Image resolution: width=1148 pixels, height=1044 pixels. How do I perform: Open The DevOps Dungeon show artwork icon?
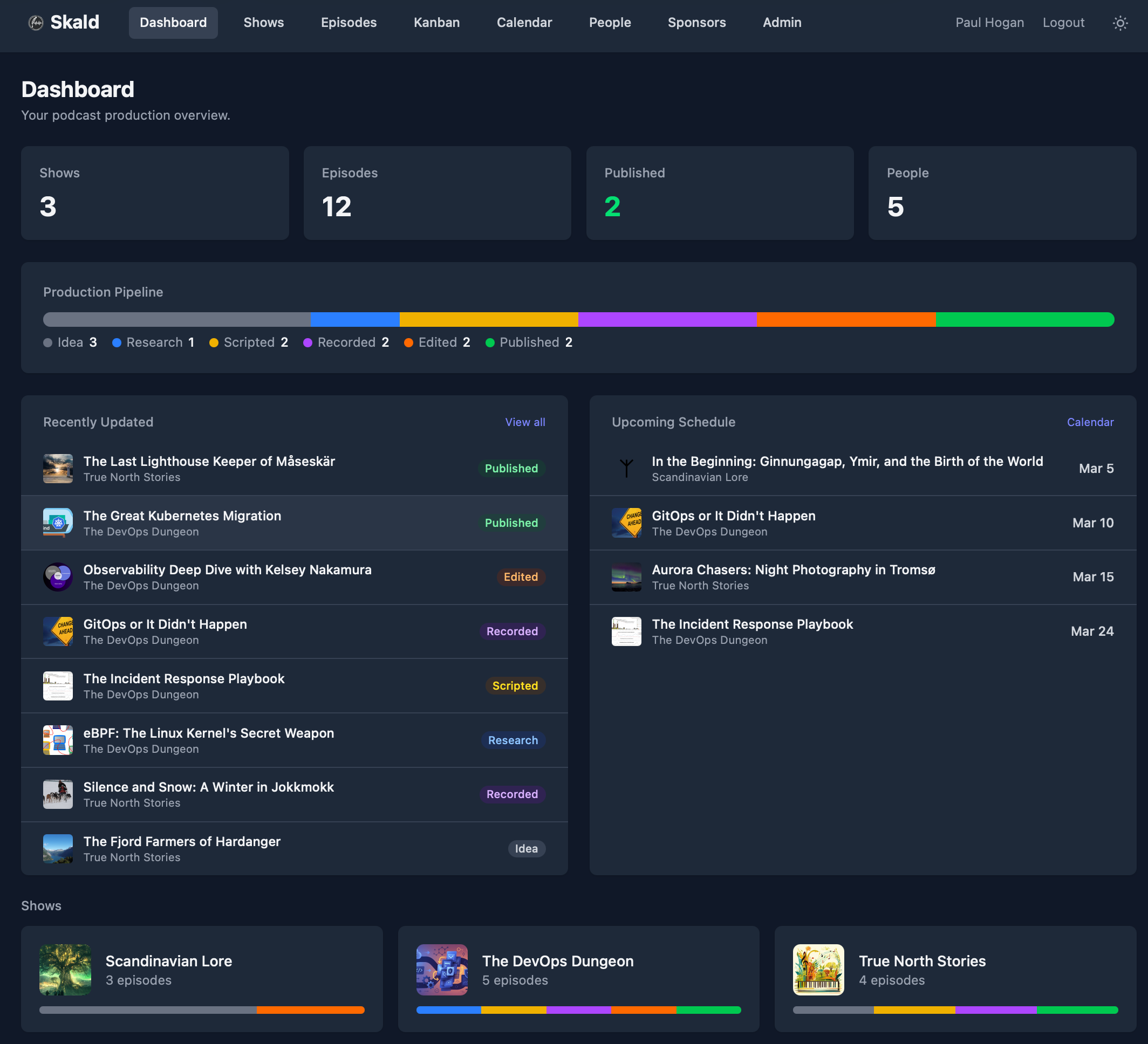442,970
